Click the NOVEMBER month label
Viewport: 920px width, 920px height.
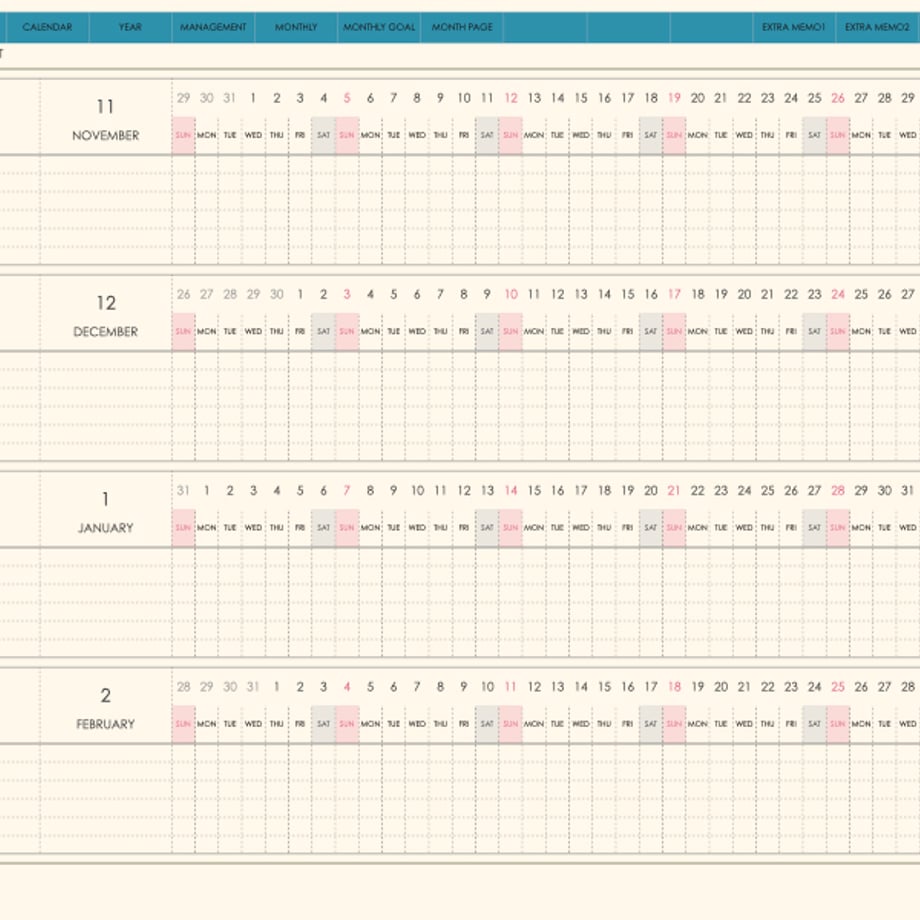(x=106, y=136)
